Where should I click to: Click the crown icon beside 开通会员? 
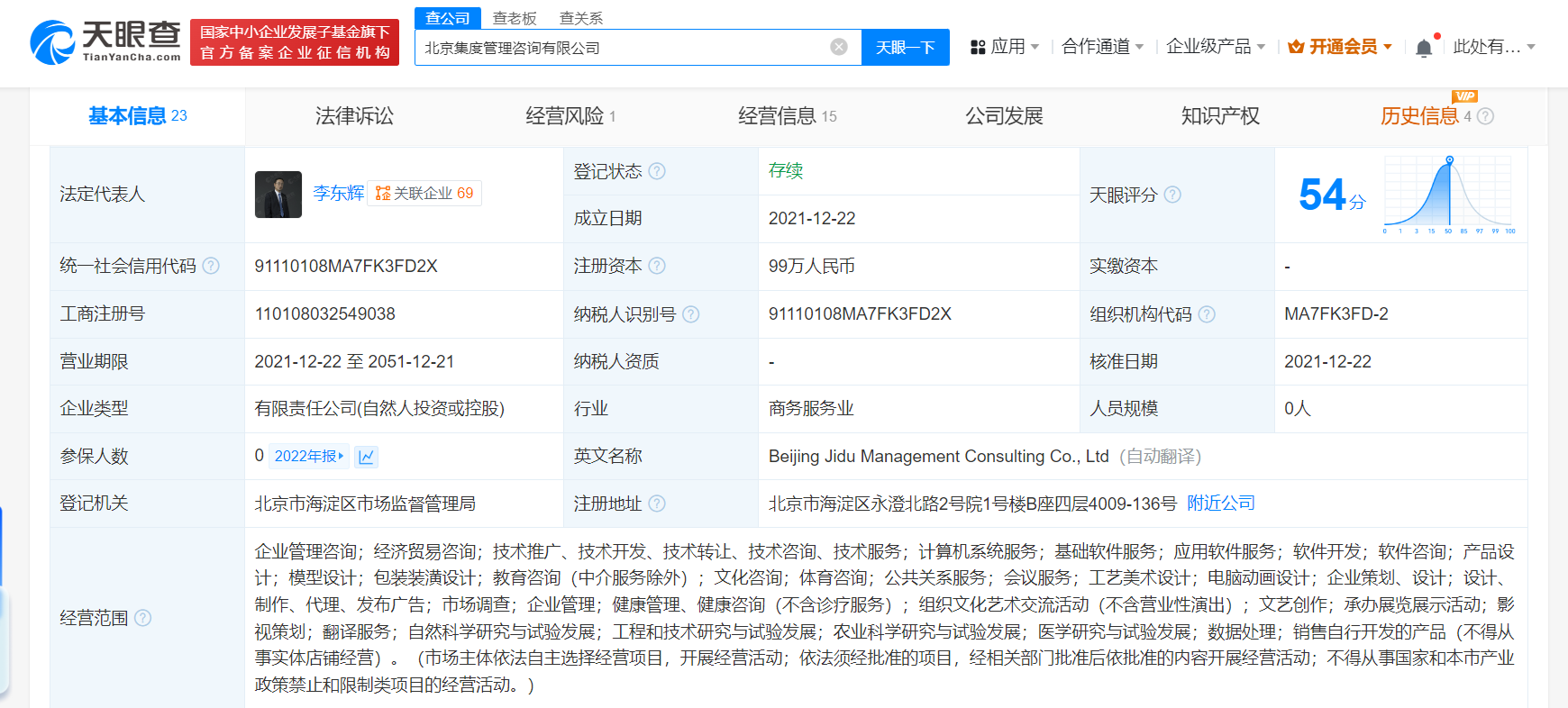click(1296, 47)
